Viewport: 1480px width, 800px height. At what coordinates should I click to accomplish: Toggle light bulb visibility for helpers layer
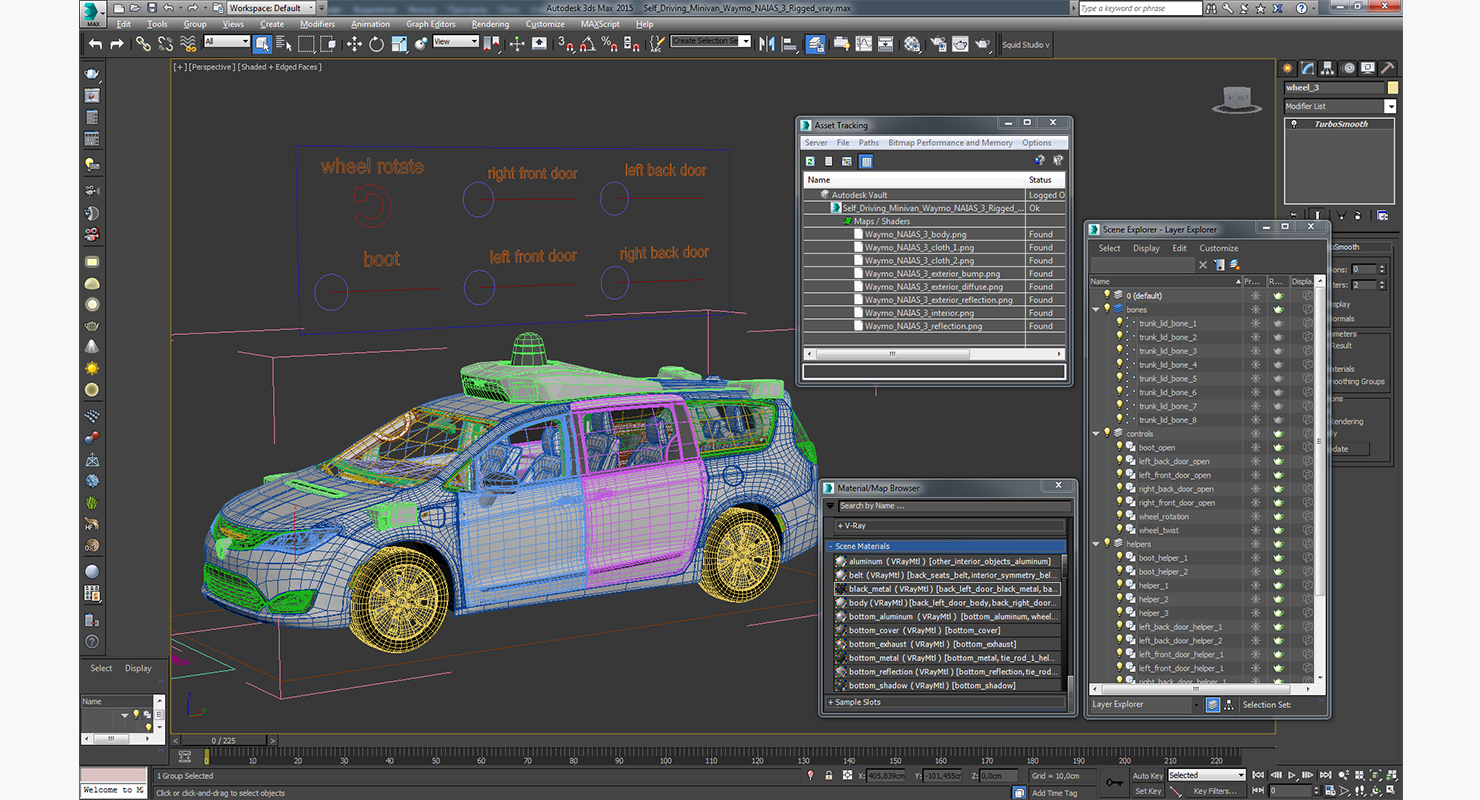pos(1107,544)
